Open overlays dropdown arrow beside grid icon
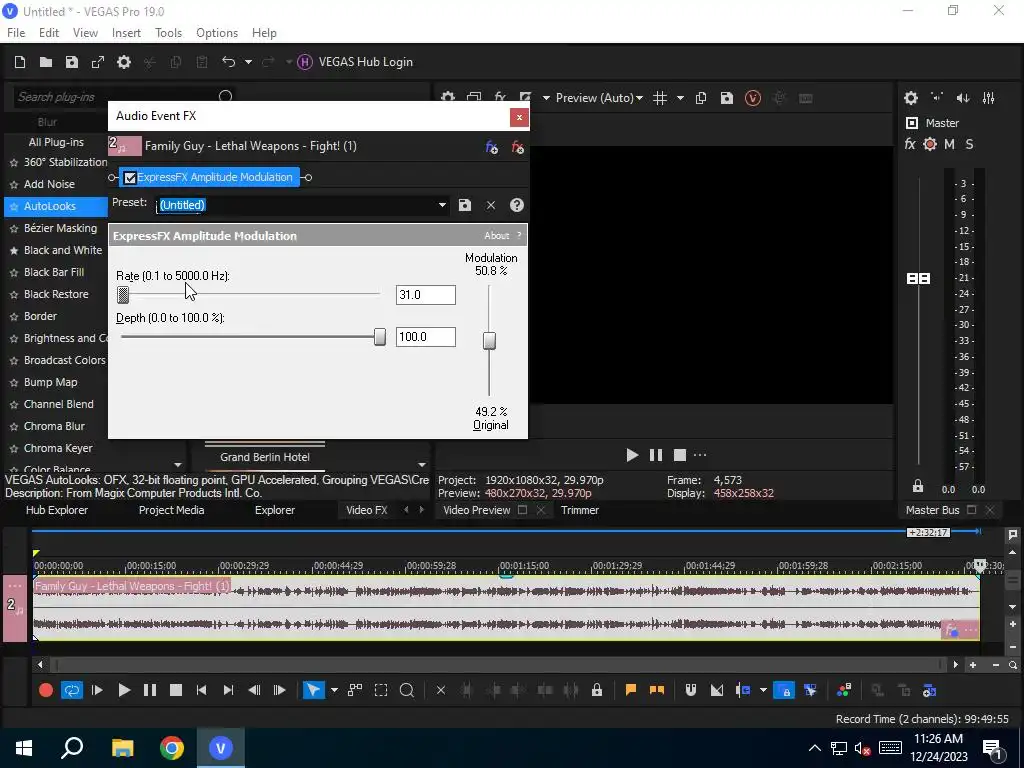This screenshot has height=768, width=1024. [680, 98]
